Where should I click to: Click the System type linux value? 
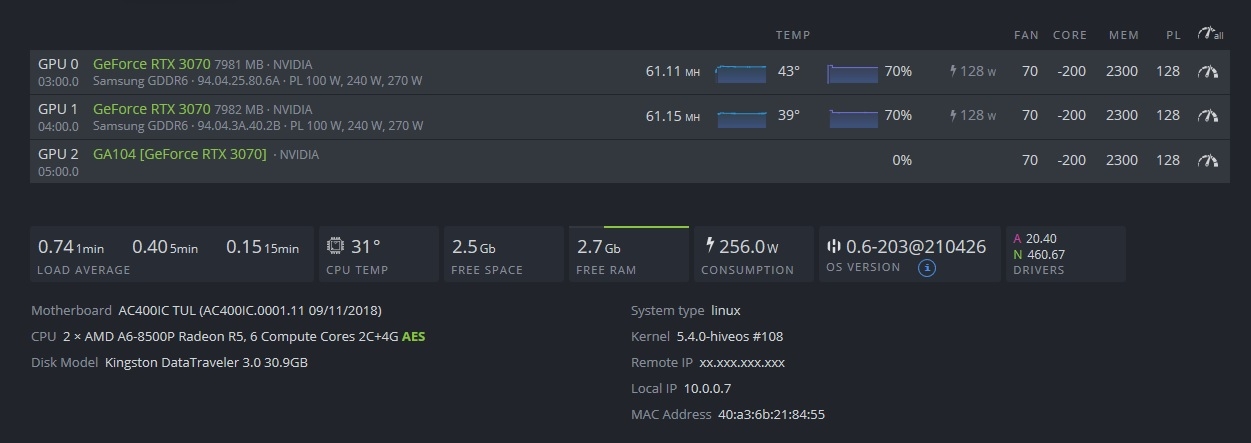pyautogui.click(x=726, y=311)
